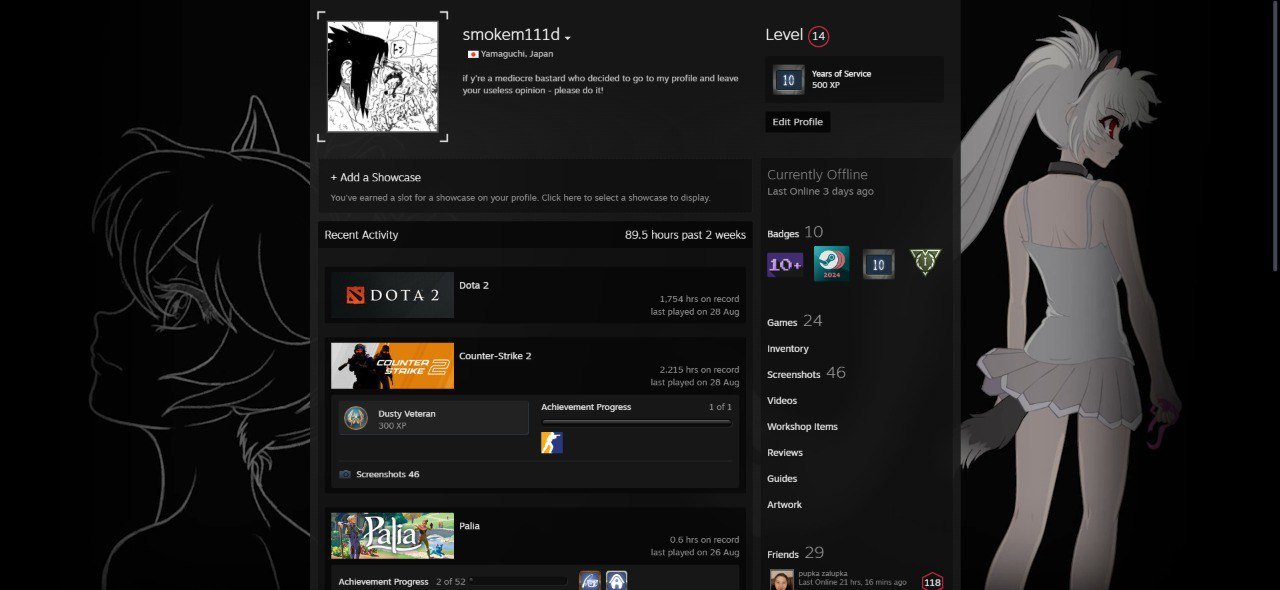View the Reviews section

[785, 453]
